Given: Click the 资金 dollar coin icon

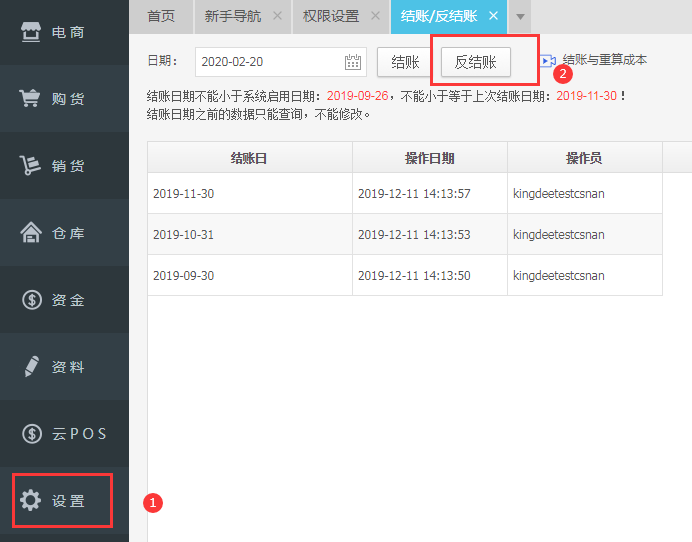Looking at the screenshot, I should coord(31,300).
